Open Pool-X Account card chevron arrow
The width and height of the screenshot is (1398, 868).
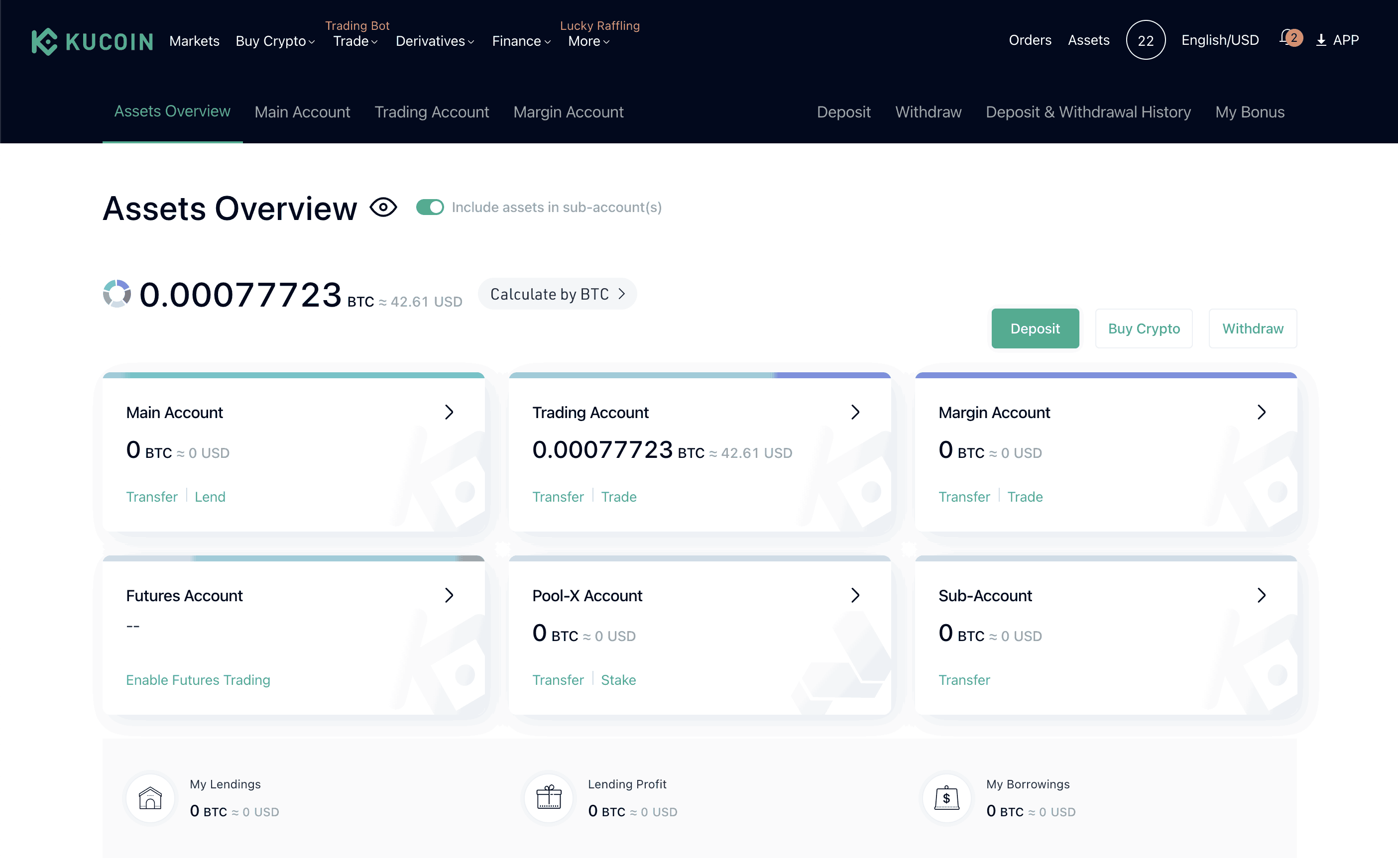855,595
